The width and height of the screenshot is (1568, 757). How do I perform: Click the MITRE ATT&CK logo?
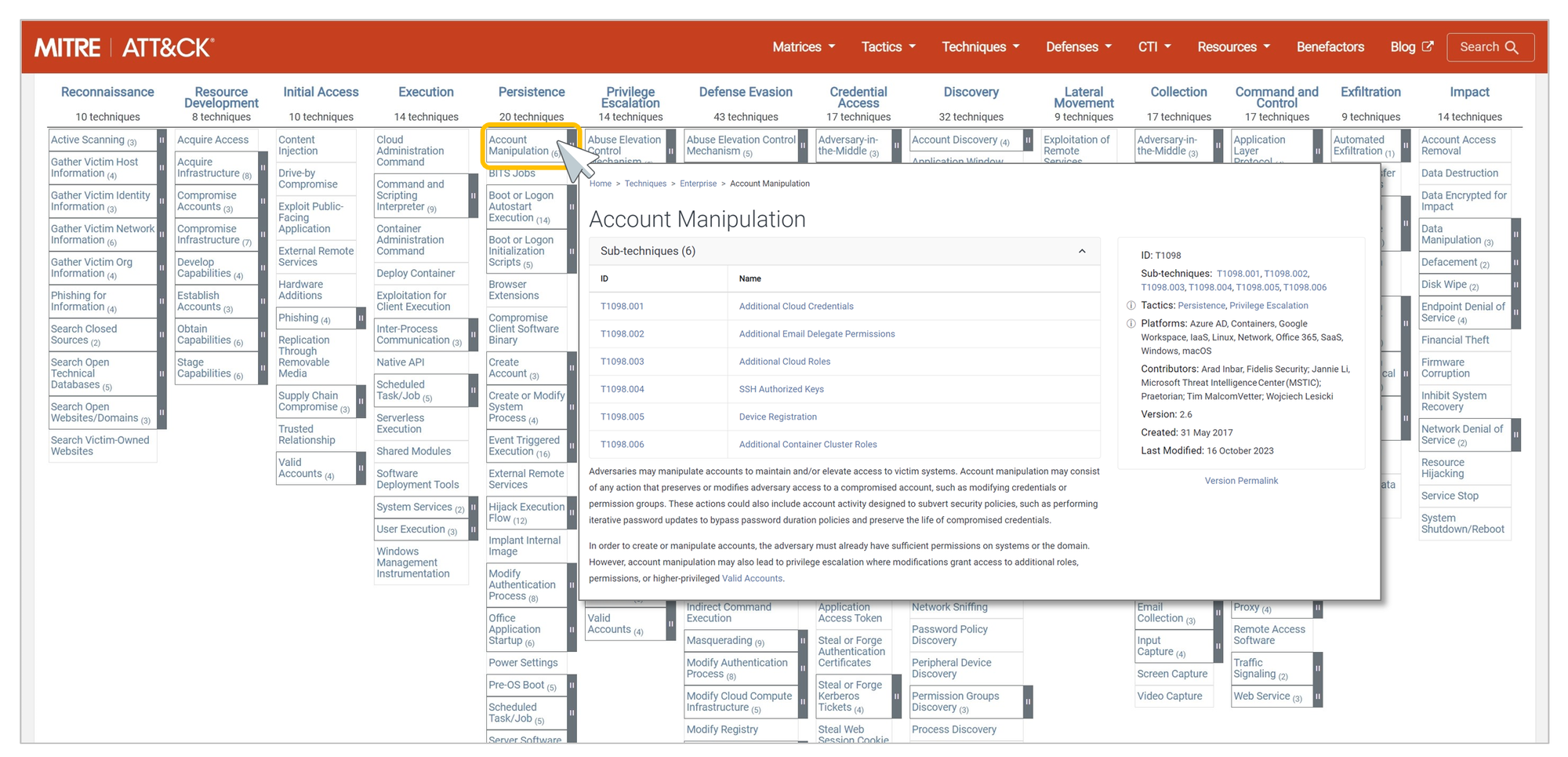tap(124, 48)
